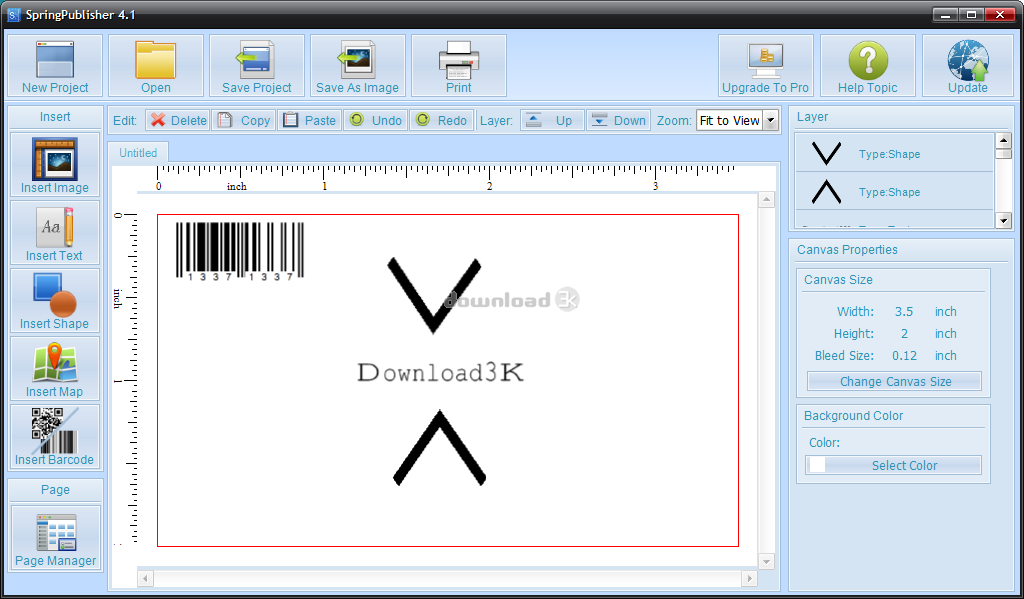The image size is (1024, 599).
Task: Click canvas vertical scrollbar up arrow
Action: coord(767,200)
